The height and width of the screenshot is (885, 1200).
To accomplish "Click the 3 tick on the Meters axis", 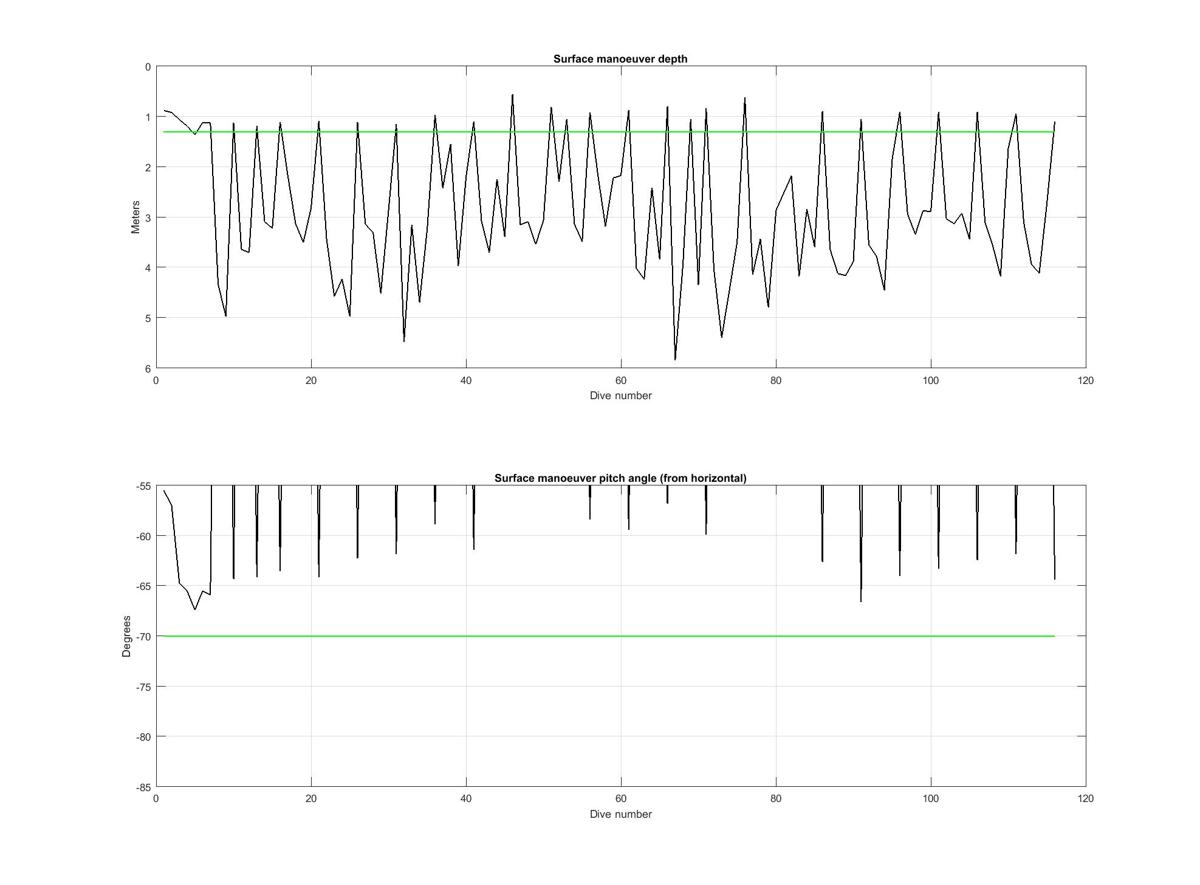I will [148, 217].
